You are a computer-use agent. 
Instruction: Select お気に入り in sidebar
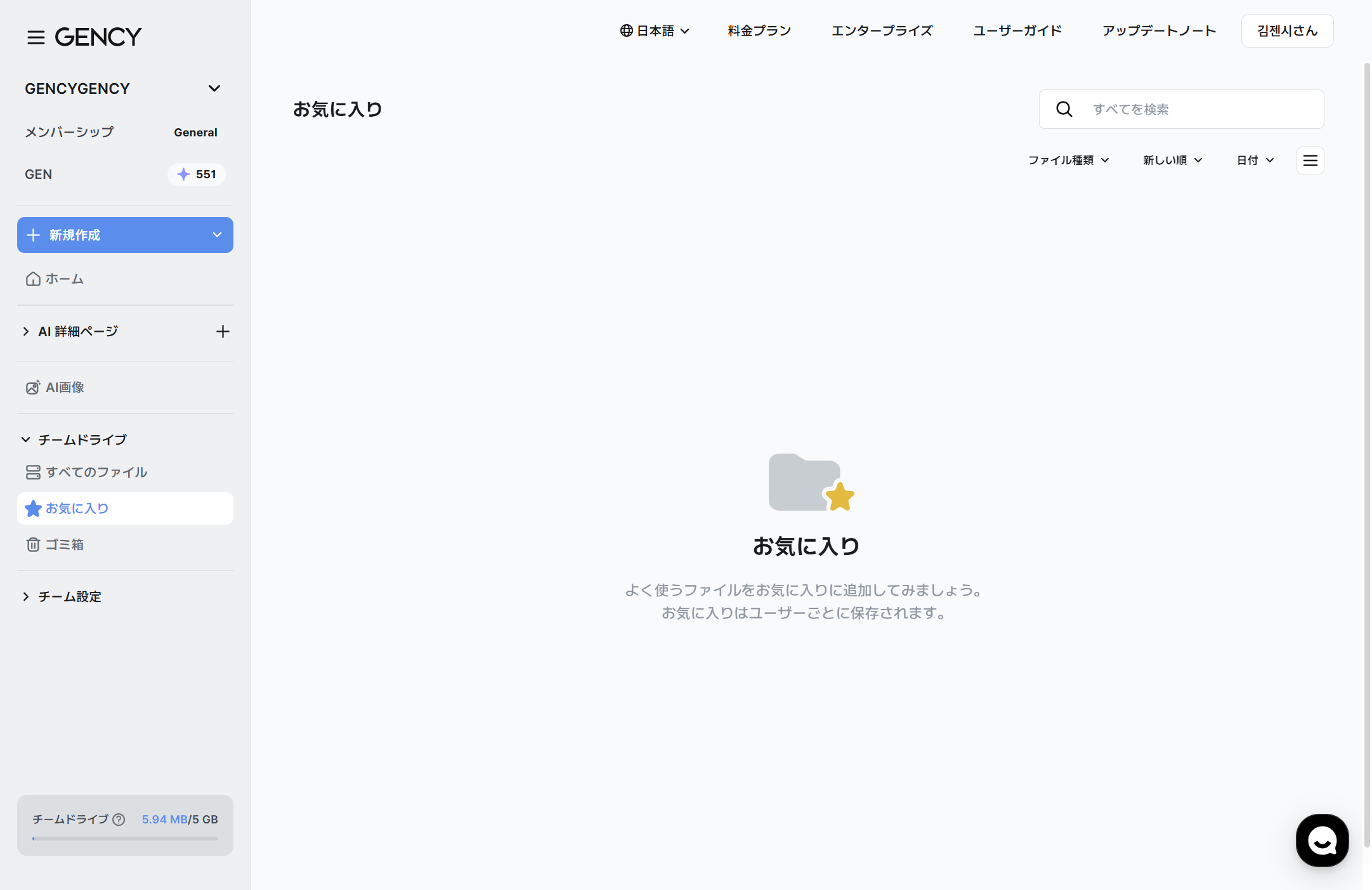tap(125, 508)
